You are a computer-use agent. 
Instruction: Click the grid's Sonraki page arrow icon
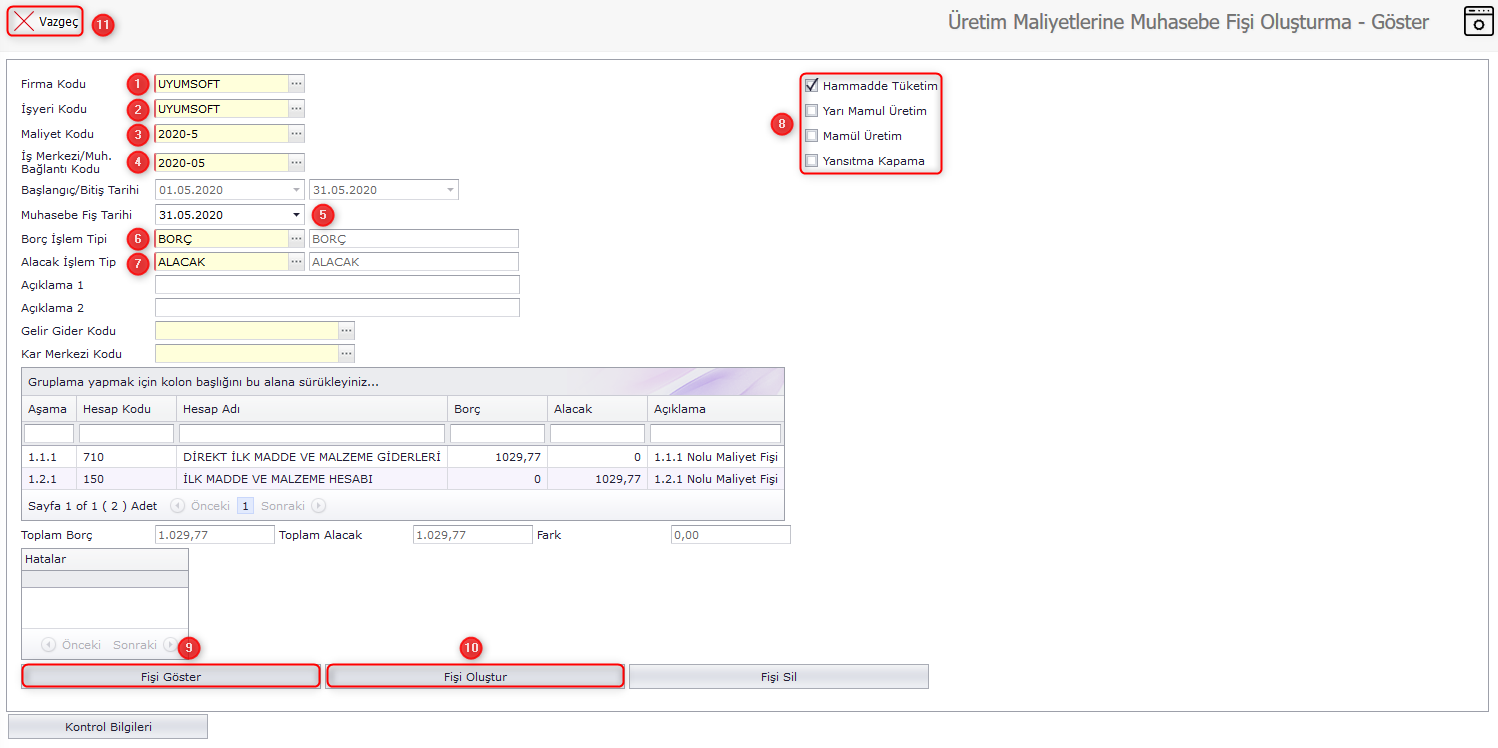point(318,506)
